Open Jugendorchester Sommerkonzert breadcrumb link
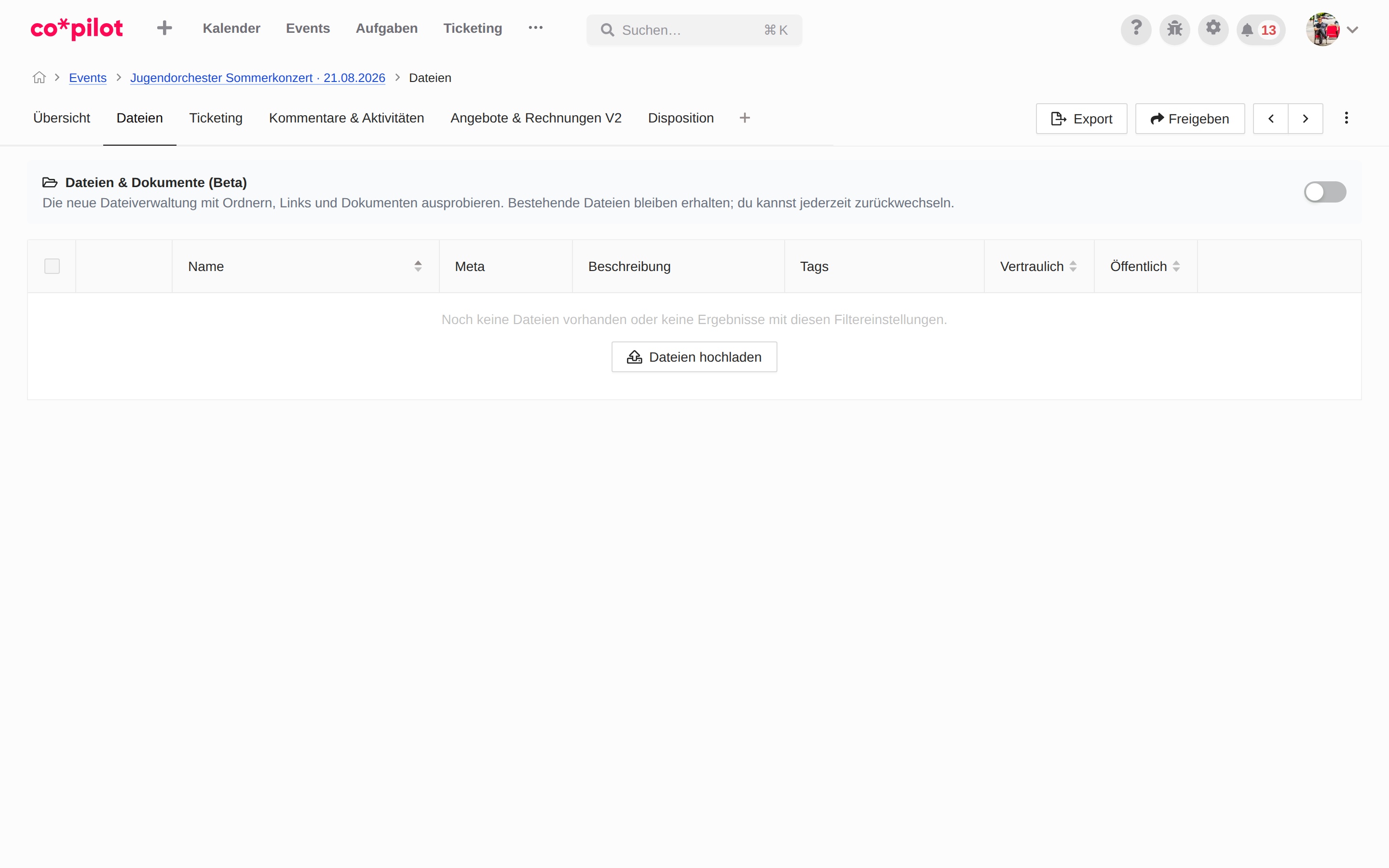The width and height of the screenshot is (1389, 868). (x=258, y=78)
